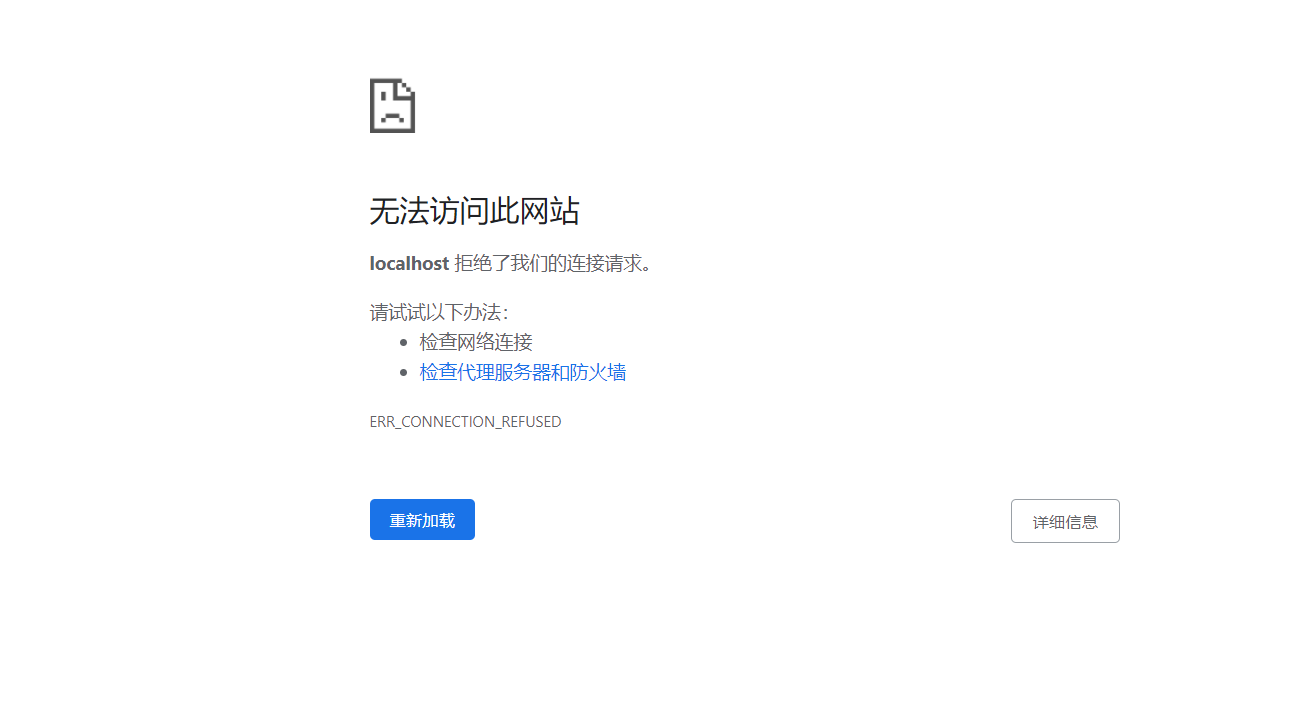Click the outlined 详细信息 button border

(x=1065, y=502)
